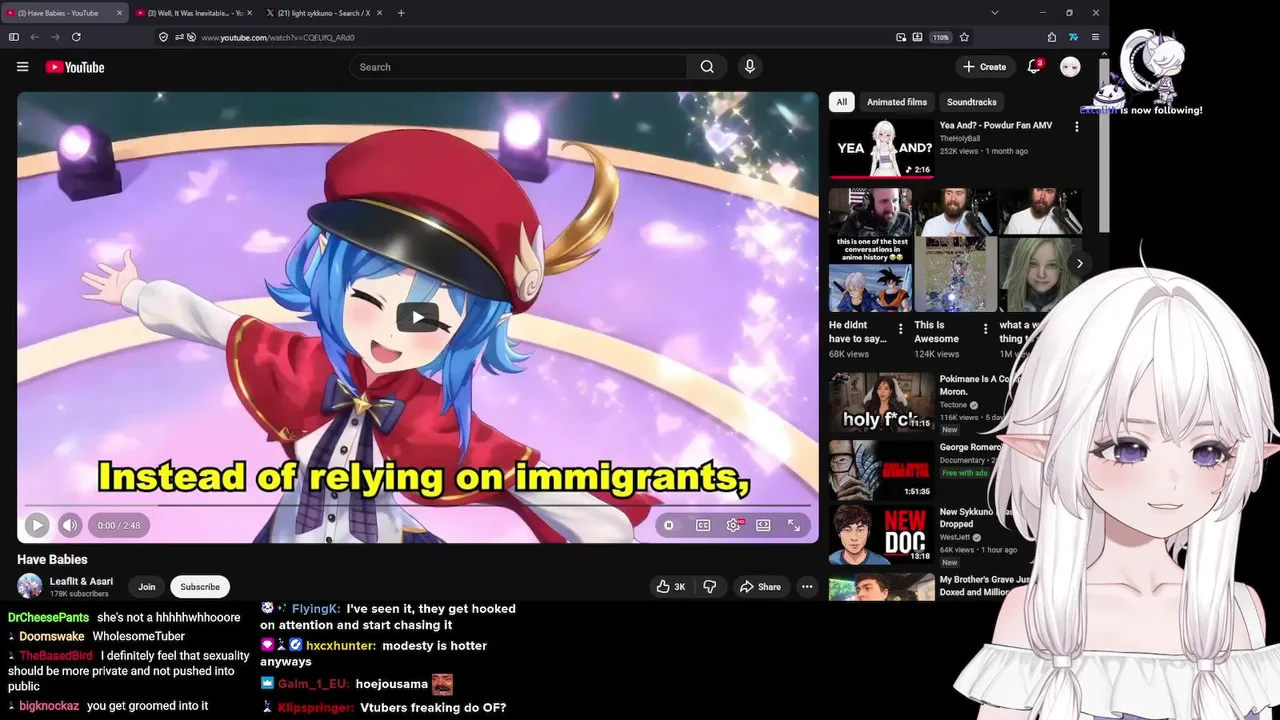Open options menu for Yea And? video
This screenshot has height=720, width=1280.
1077,127
